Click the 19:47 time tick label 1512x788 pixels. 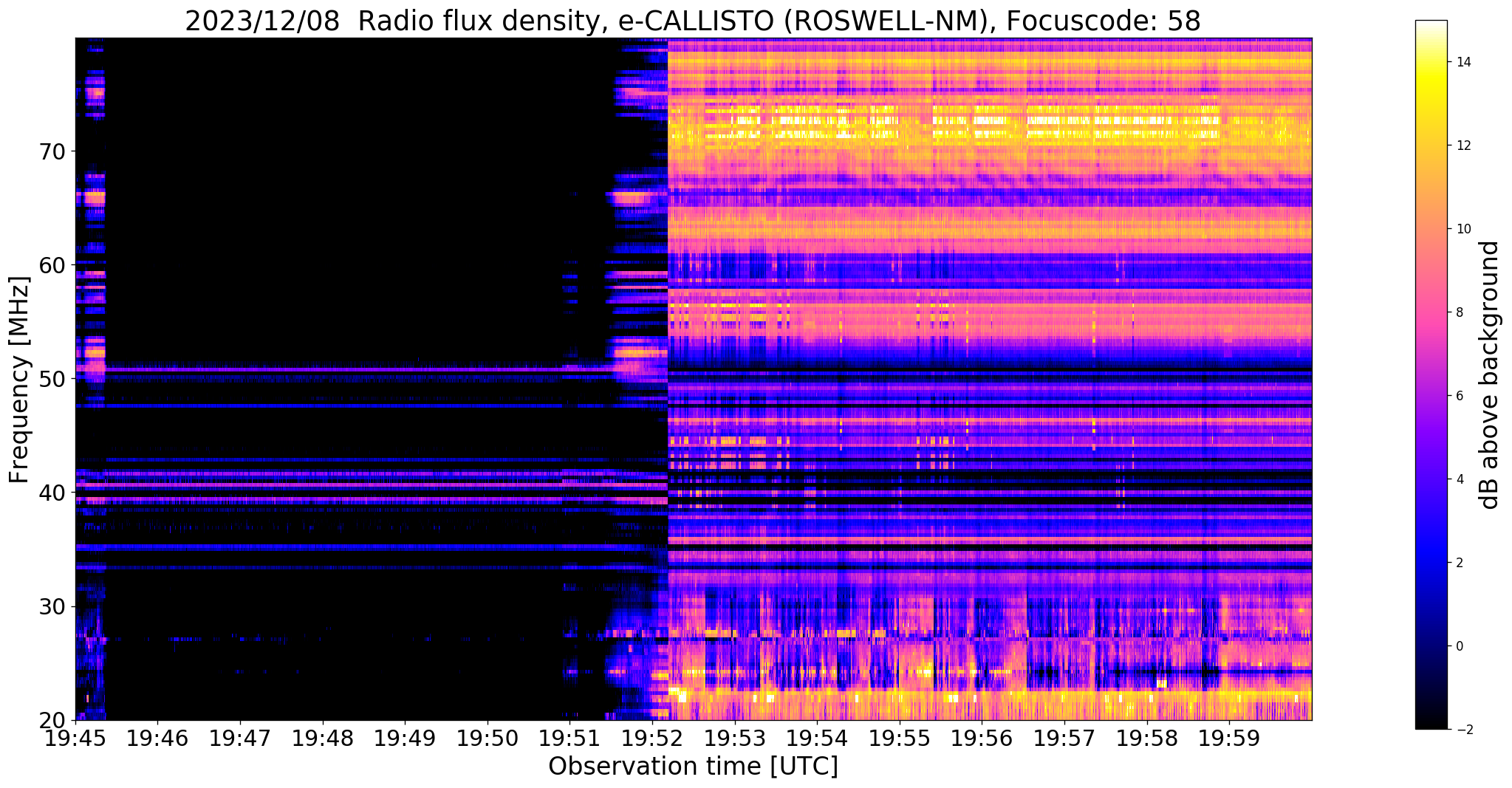coord(239,738)
